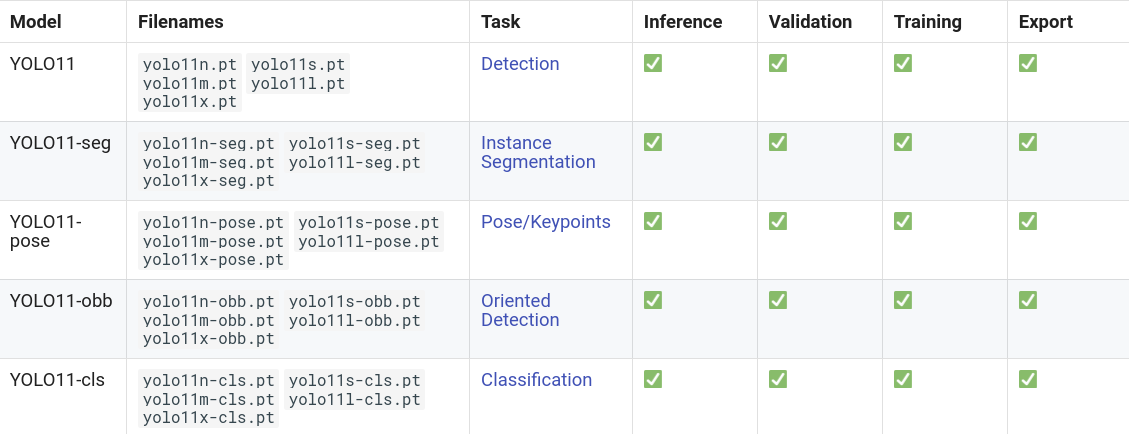Follow the Pose/Keypoints link
This screenshot has height=434, width=1129.
point(546,222)
